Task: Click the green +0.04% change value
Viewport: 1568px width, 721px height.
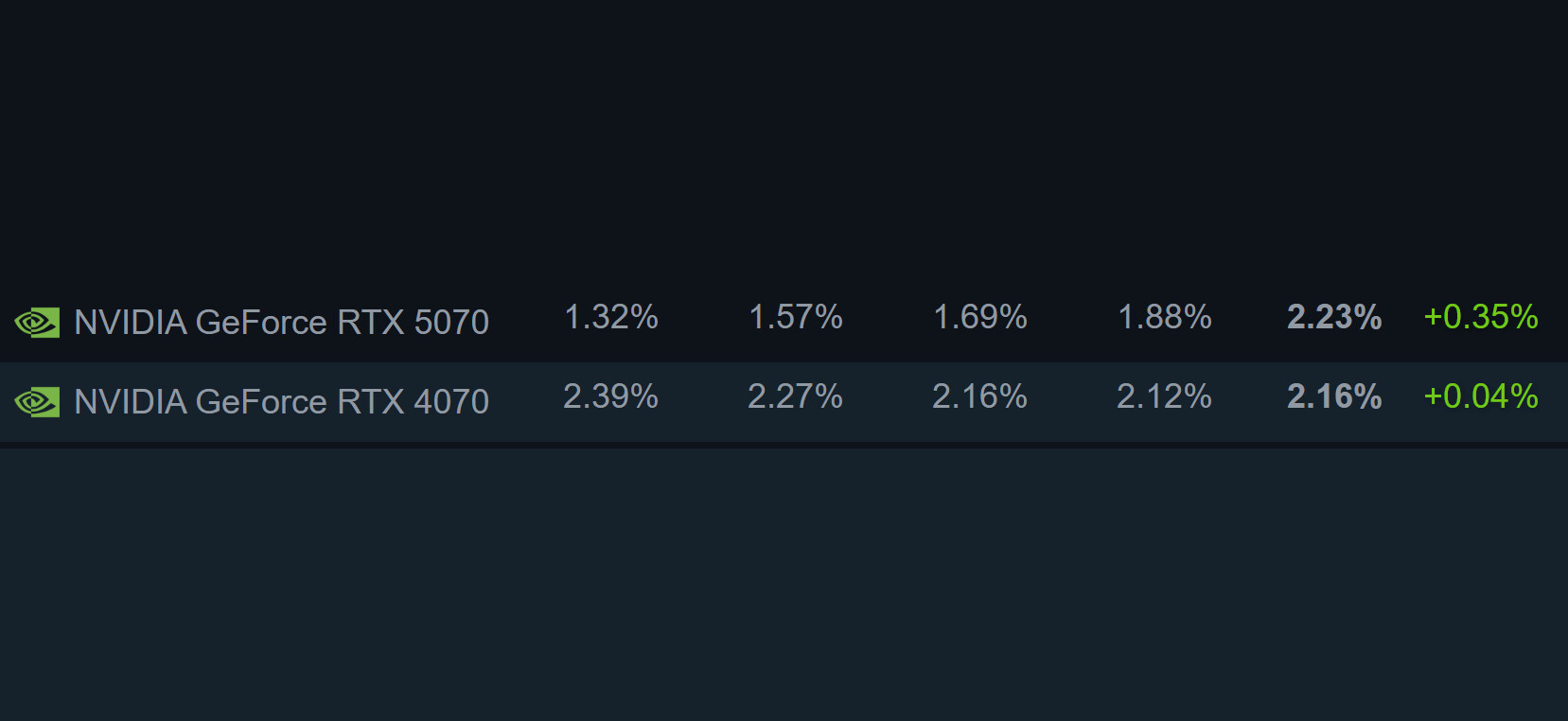Action: (1480, 396)
